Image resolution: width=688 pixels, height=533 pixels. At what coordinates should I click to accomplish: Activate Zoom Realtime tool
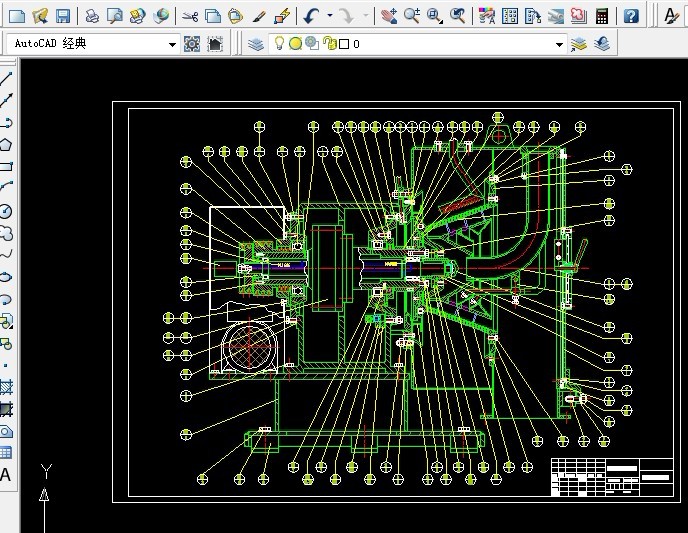point(412,17)
